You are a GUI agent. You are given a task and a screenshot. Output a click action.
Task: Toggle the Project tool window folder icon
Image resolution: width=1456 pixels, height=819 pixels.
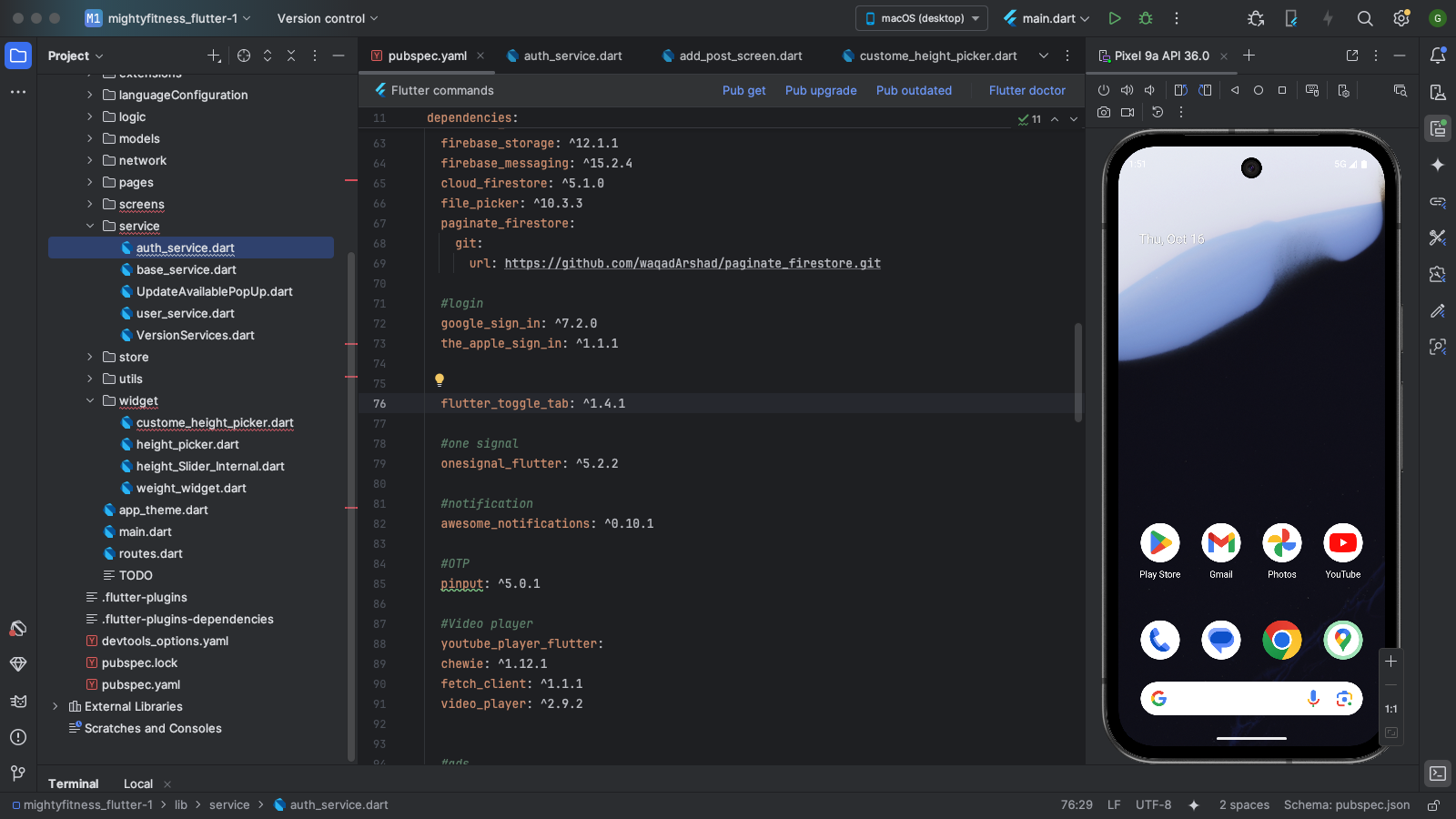coord(18,56)
